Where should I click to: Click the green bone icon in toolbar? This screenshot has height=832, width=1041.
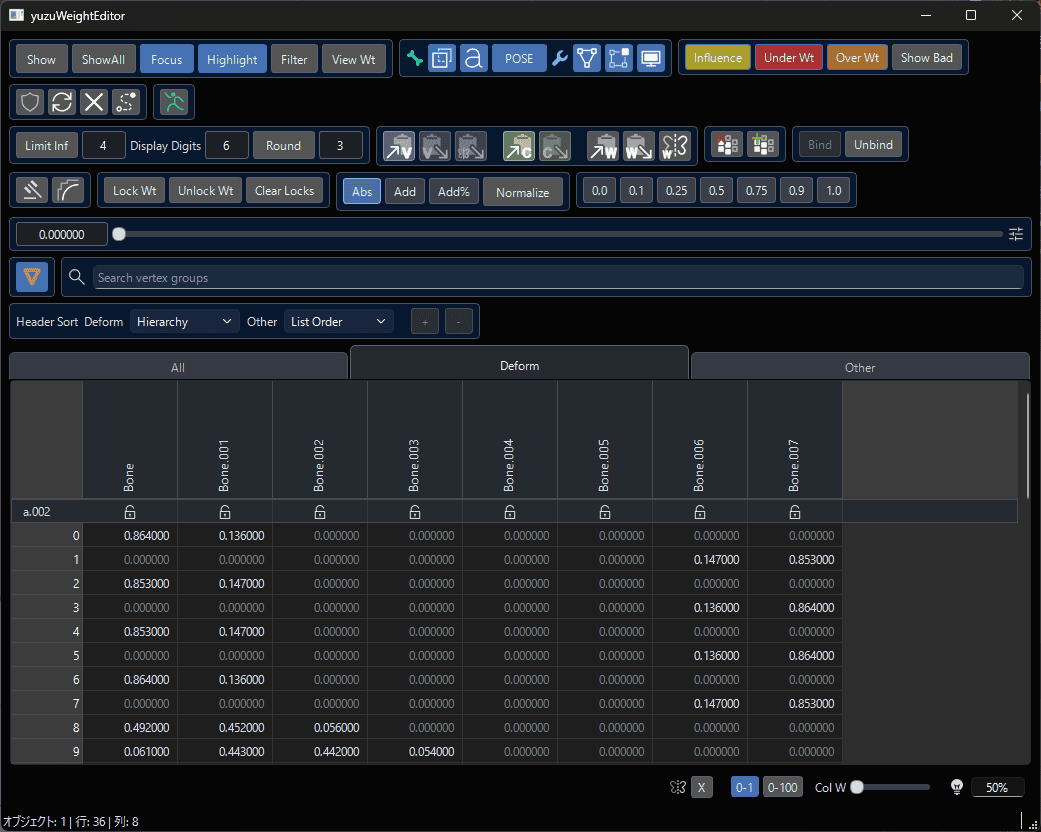coord(414,59)
